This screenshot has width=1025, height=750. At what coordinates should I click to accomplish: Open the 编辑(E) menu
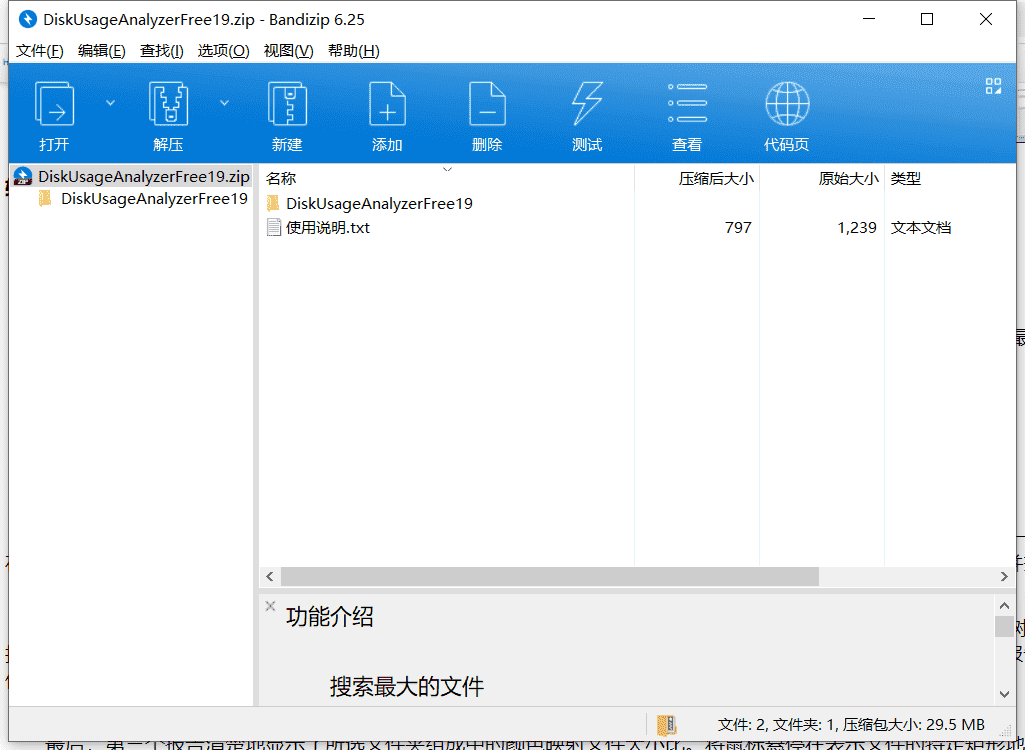coord(101,51)
